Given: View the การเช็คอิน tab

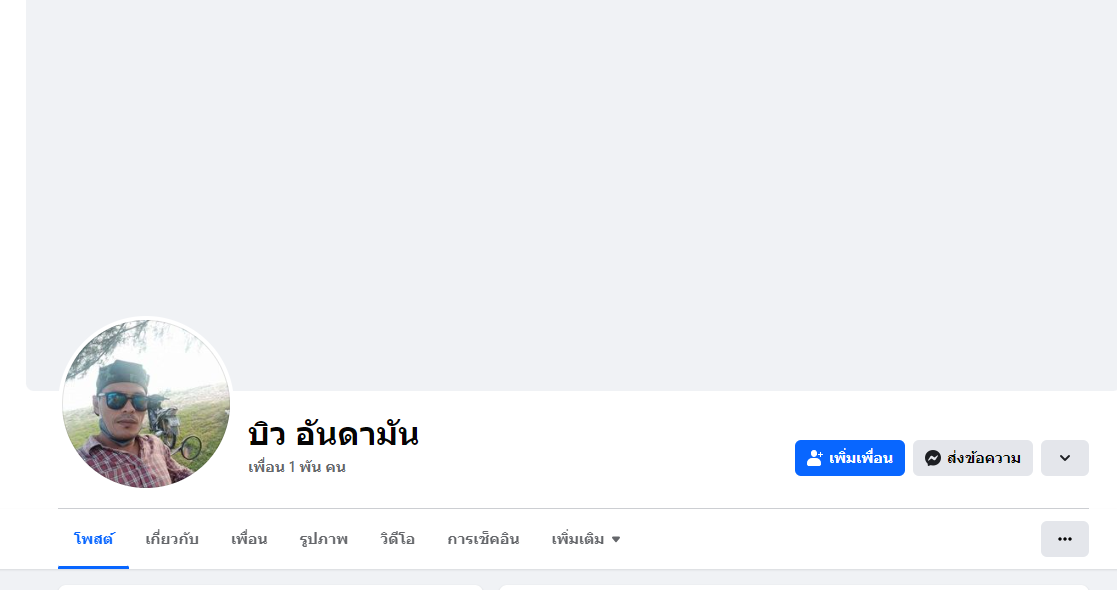Looking at the screenshot, I should pos(483,539).
